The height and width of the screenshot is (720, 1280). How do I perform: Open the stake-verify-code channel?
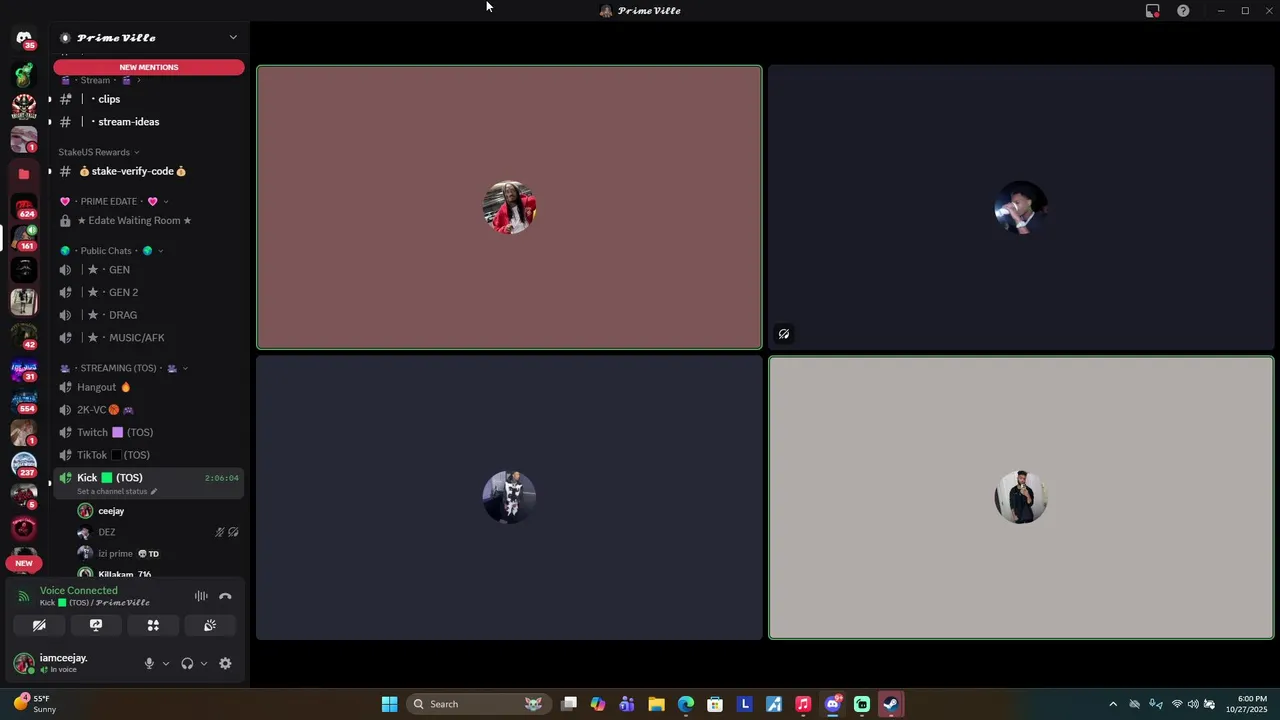[x=149, y=171]
